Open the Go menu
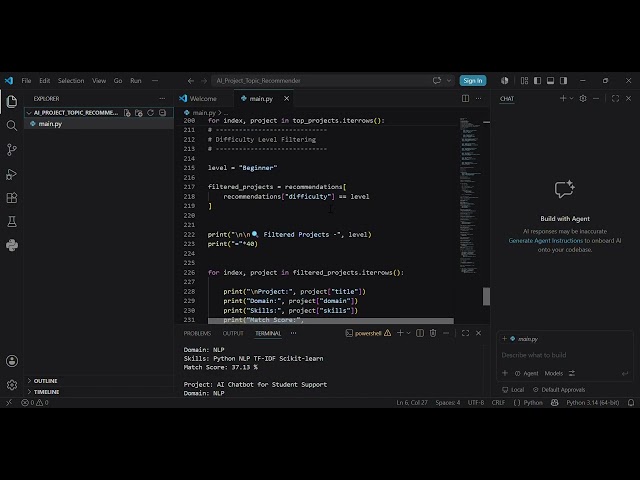This screenshot has width=640, height=480. pyautogui.click(x=118, y=80)
